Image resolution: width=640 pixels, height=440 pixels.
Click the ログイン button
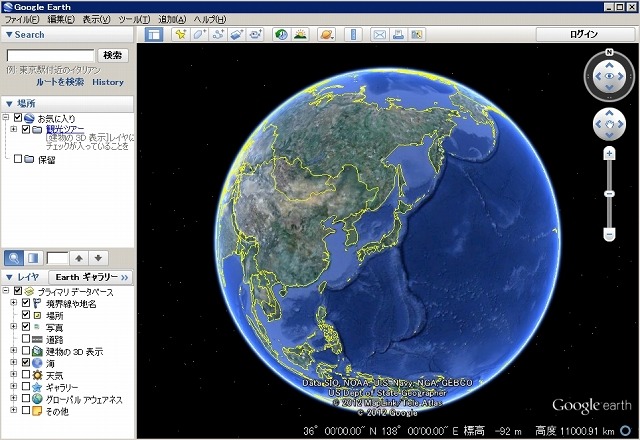point(584,34)
